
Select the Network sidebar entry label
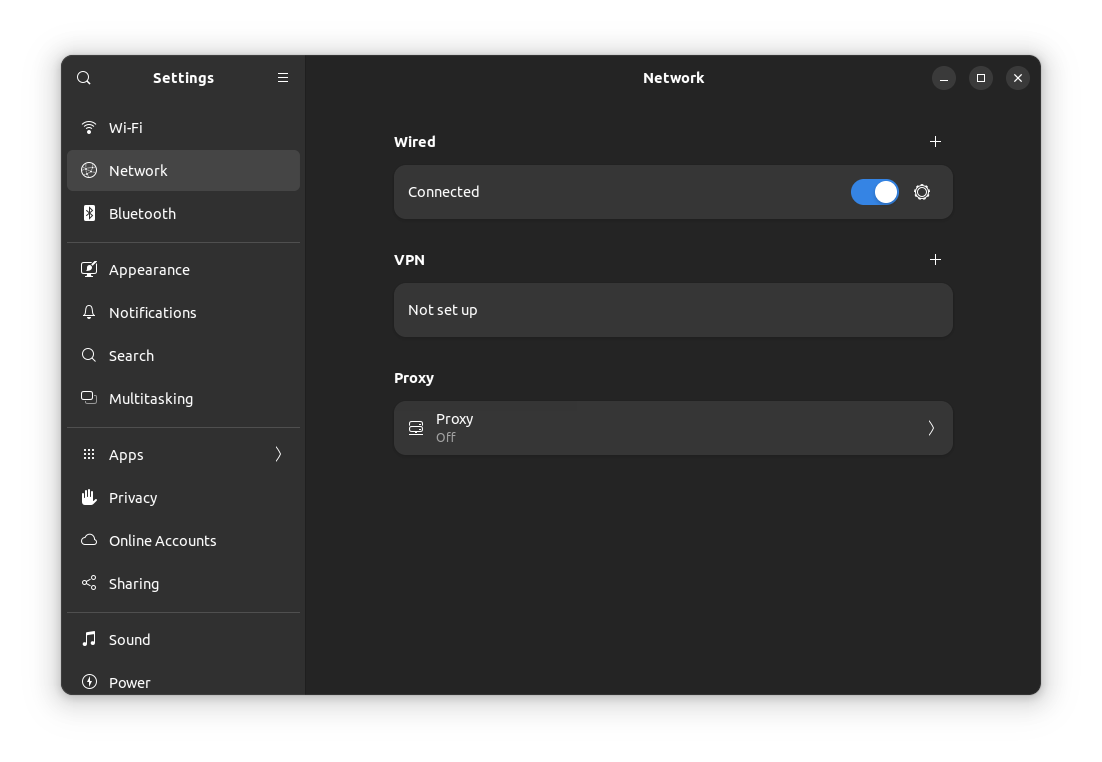click(x=138, y=171)
